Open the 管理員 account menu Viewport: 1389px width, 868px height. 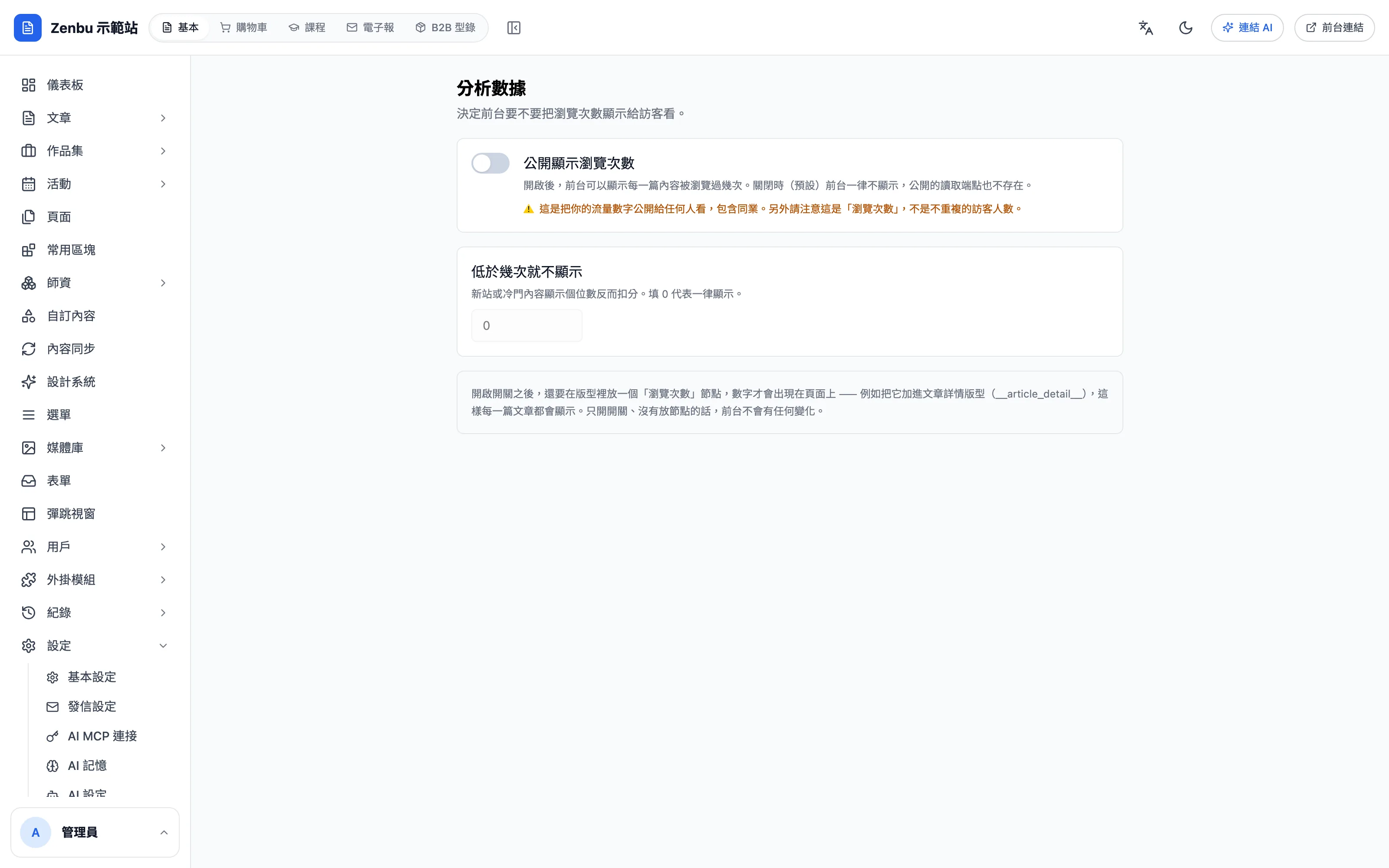click(95, 832)
